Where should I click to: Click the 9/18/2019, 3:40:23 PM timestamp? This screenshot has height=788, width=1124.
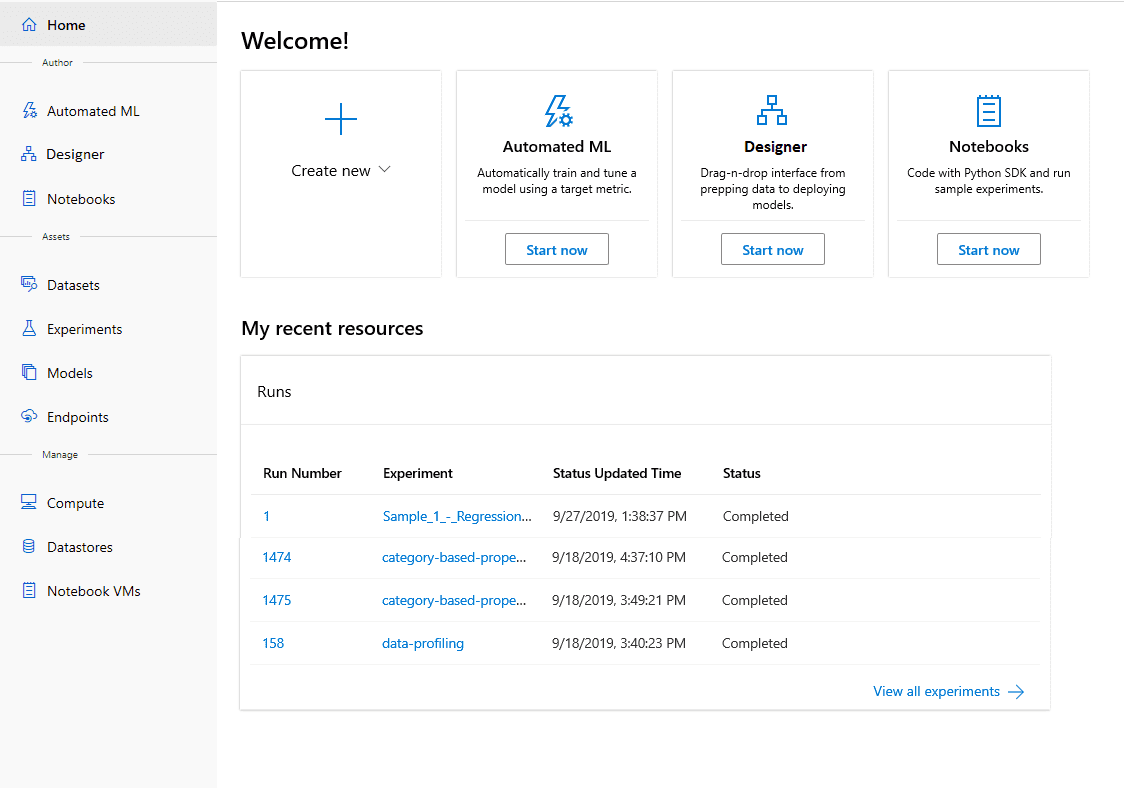tap(619, 643)
